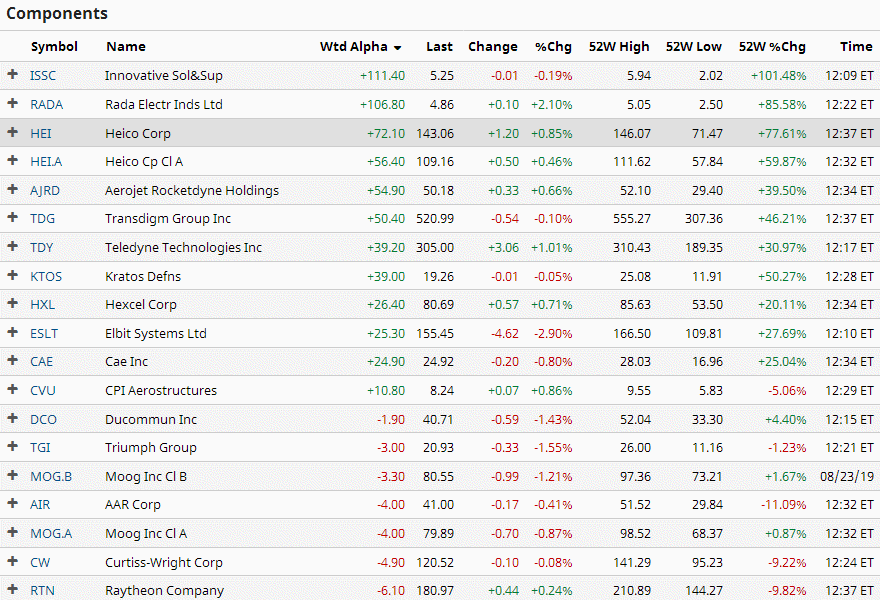Open the HXL symbol link

(43, 304)
